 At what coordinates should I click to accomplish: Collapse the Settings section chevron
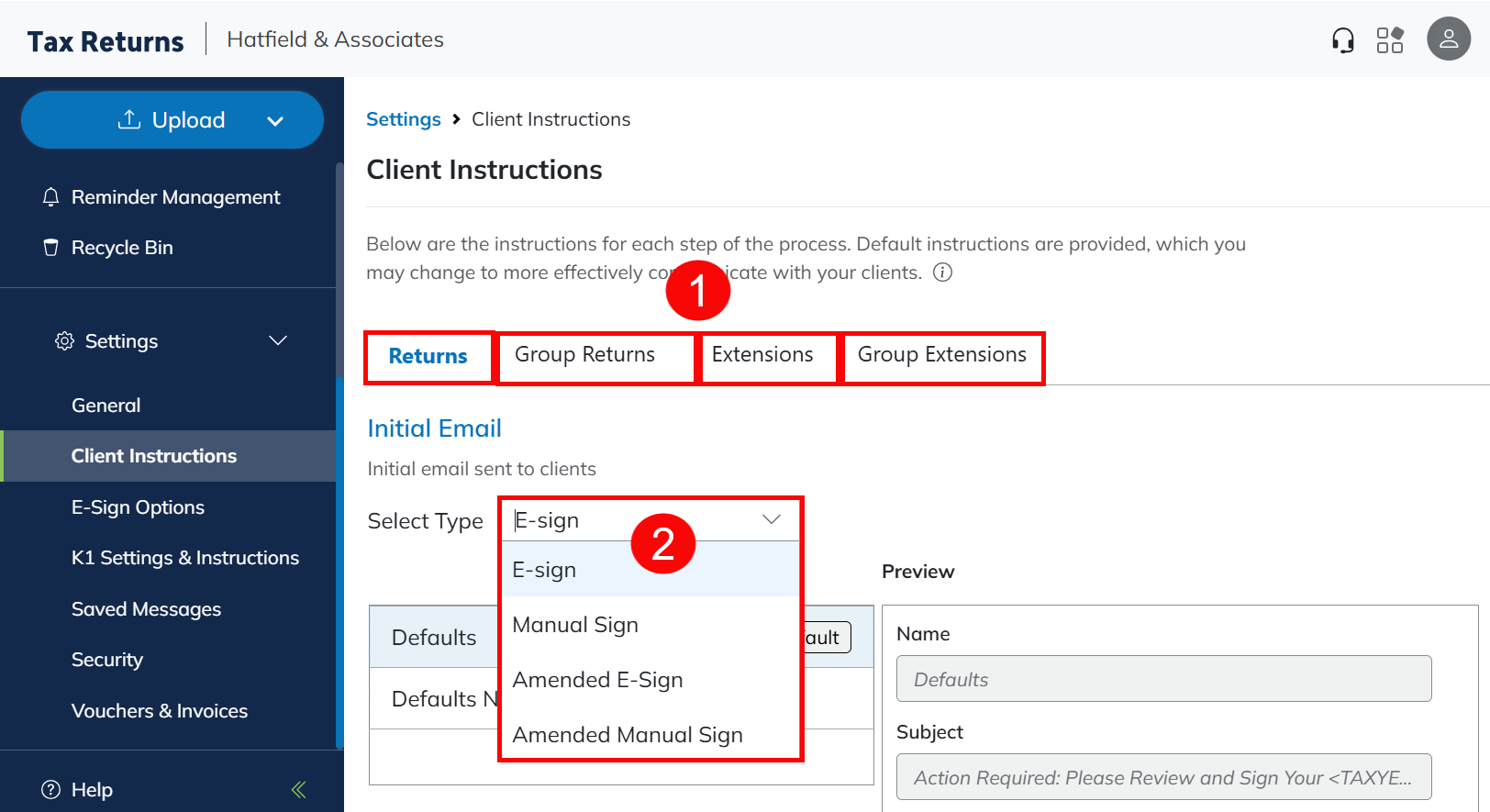tap(278, 341)
